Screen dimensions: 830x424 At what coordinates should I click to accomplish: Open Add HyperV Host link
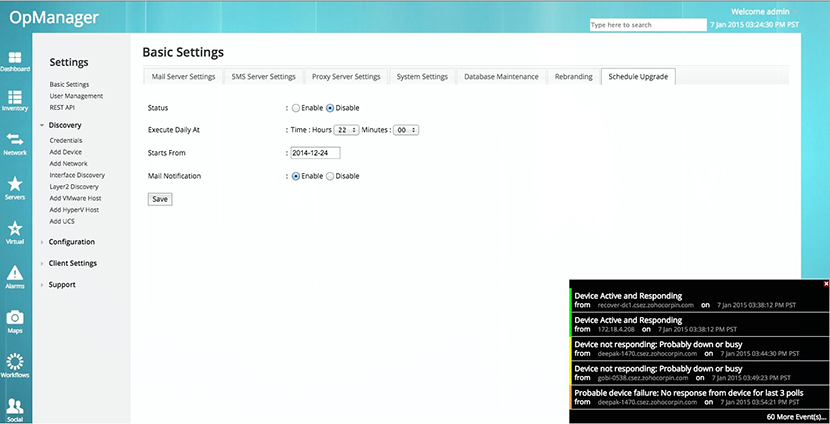click(74, 210)
